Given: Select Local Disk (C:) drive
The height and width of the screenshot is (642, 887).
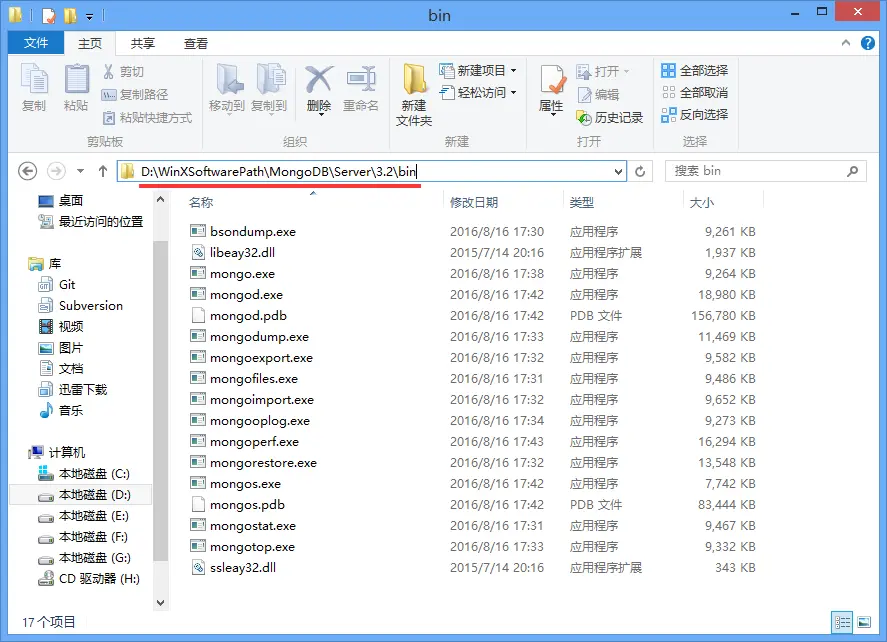Looking at the screenshot, I should click(x=83, y=473).
